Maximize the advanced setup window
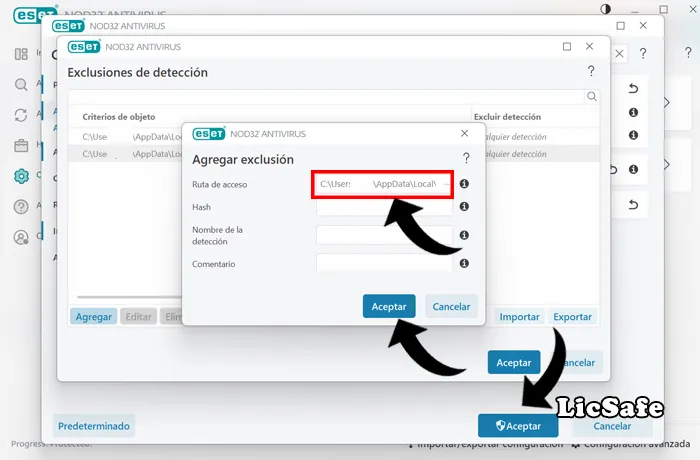 click(x=621, y=26)
